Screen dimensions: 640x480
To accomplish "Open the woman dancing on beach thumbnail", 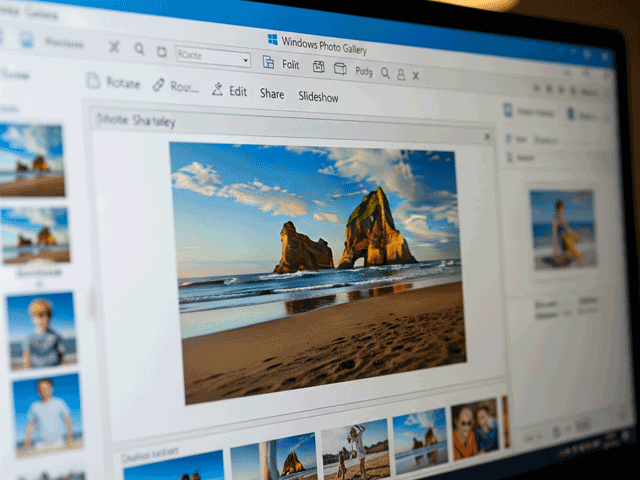I will pyautogui.click(x=355, y=449).
